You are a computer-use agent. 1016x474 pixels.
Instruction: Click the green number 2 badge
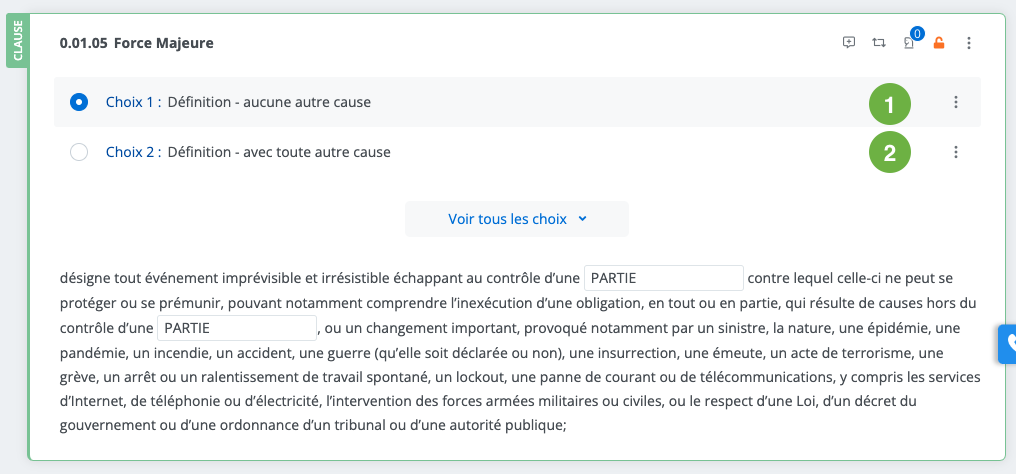[x=889, y=152]
